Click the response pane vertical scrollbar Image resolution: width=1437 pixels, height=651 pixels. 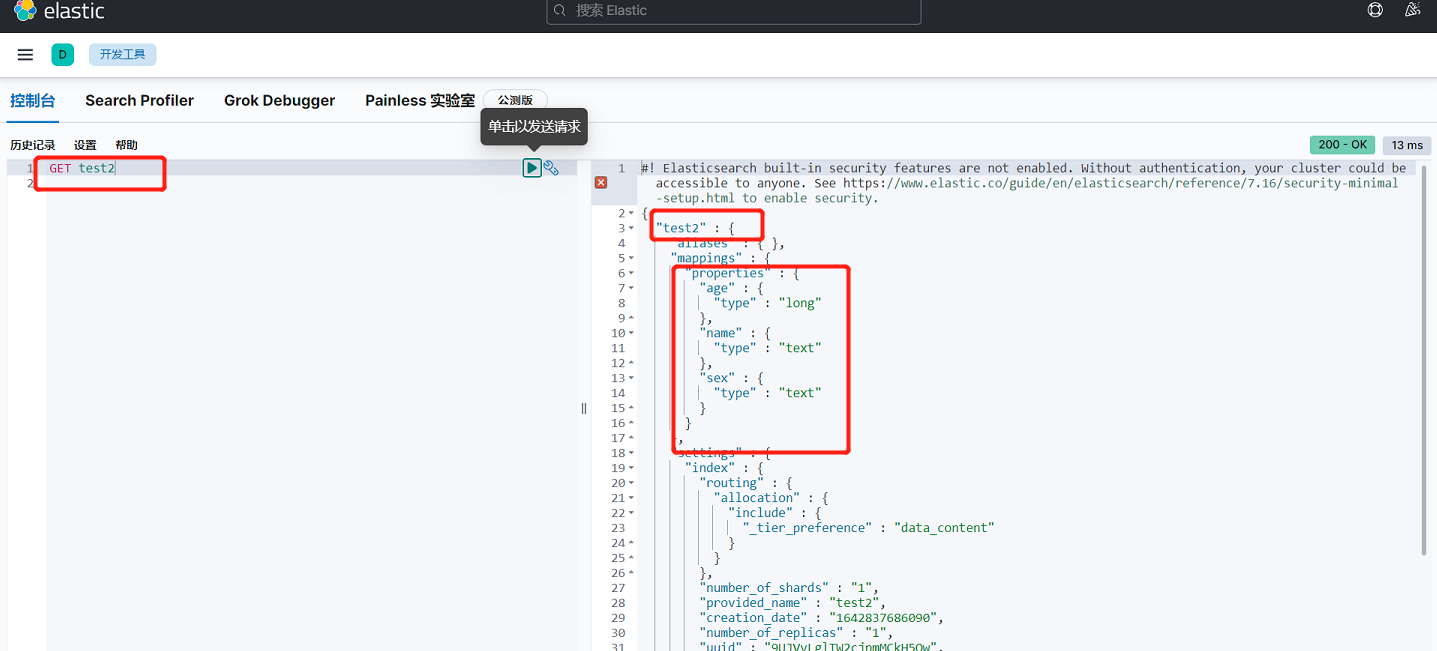coord(1425,358)
